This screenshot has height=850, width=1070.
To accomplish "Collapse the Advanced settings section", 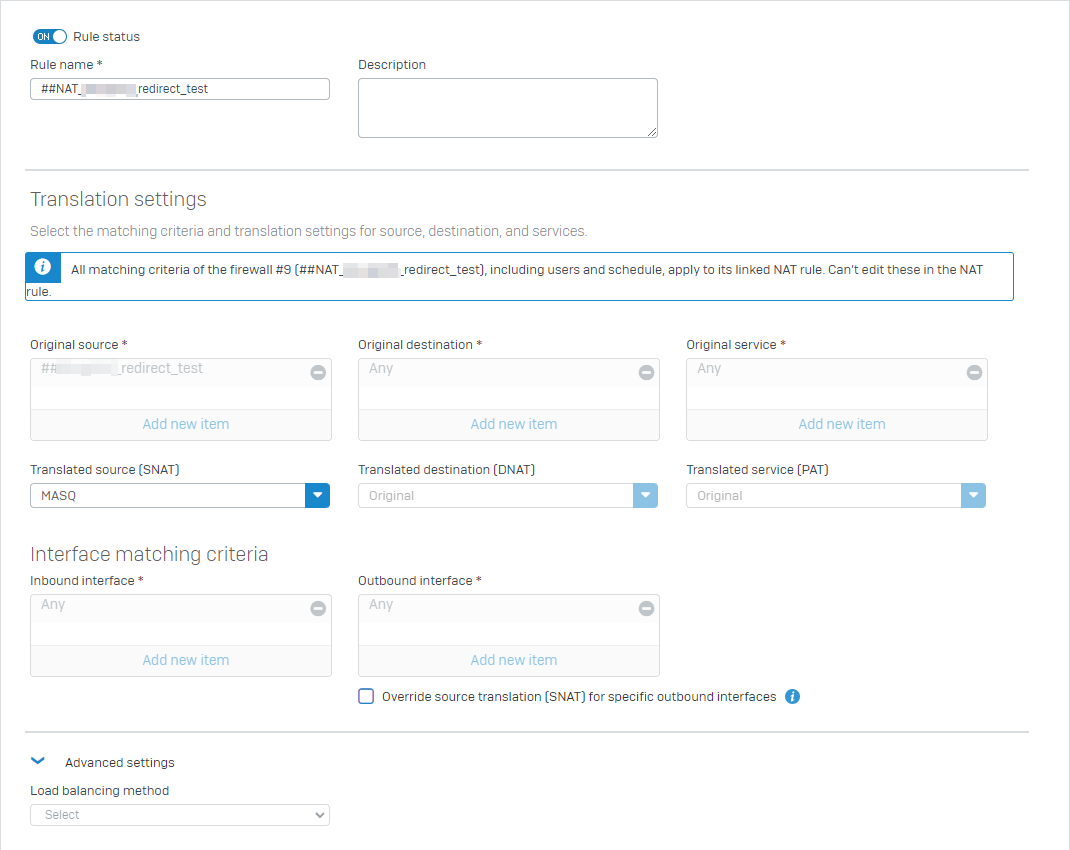I will pyautogui.click(x=39, y=762).
